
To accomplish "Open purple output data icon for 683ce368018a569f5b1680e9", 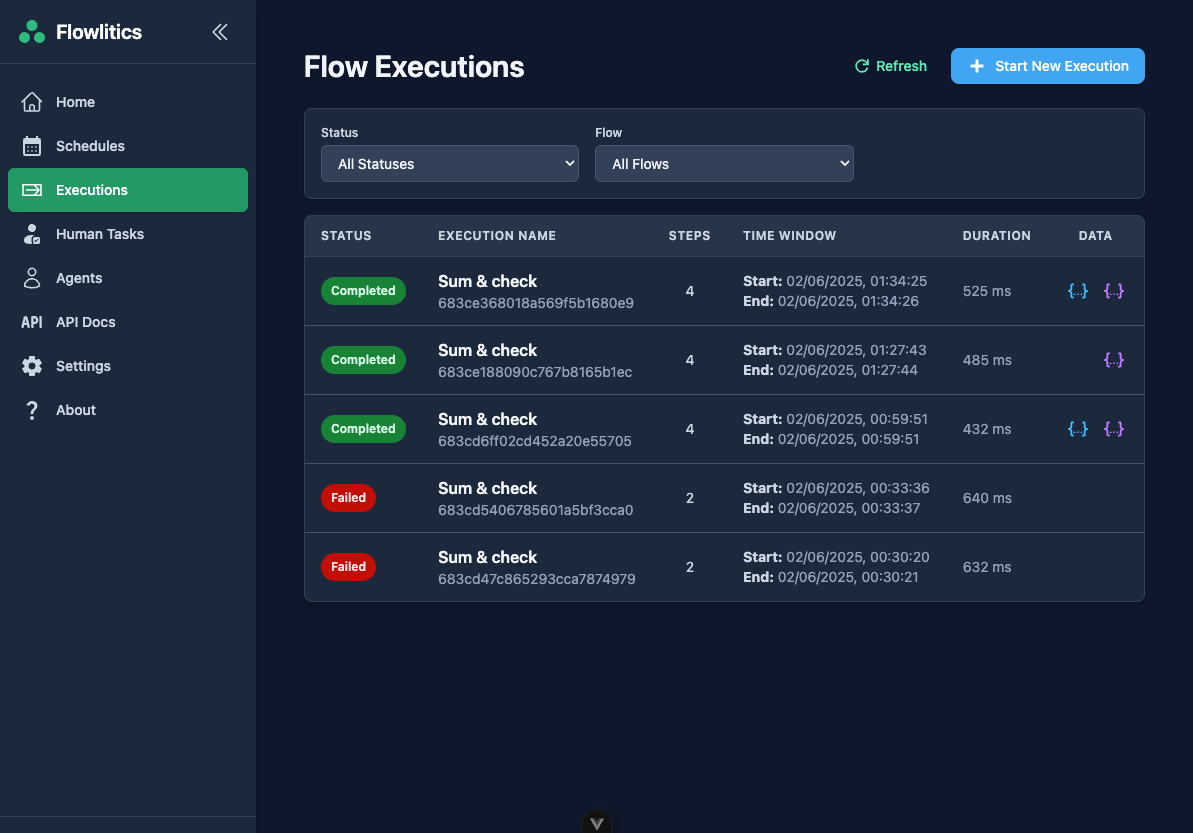I will pyautogui.click(x=1114, y=291).
